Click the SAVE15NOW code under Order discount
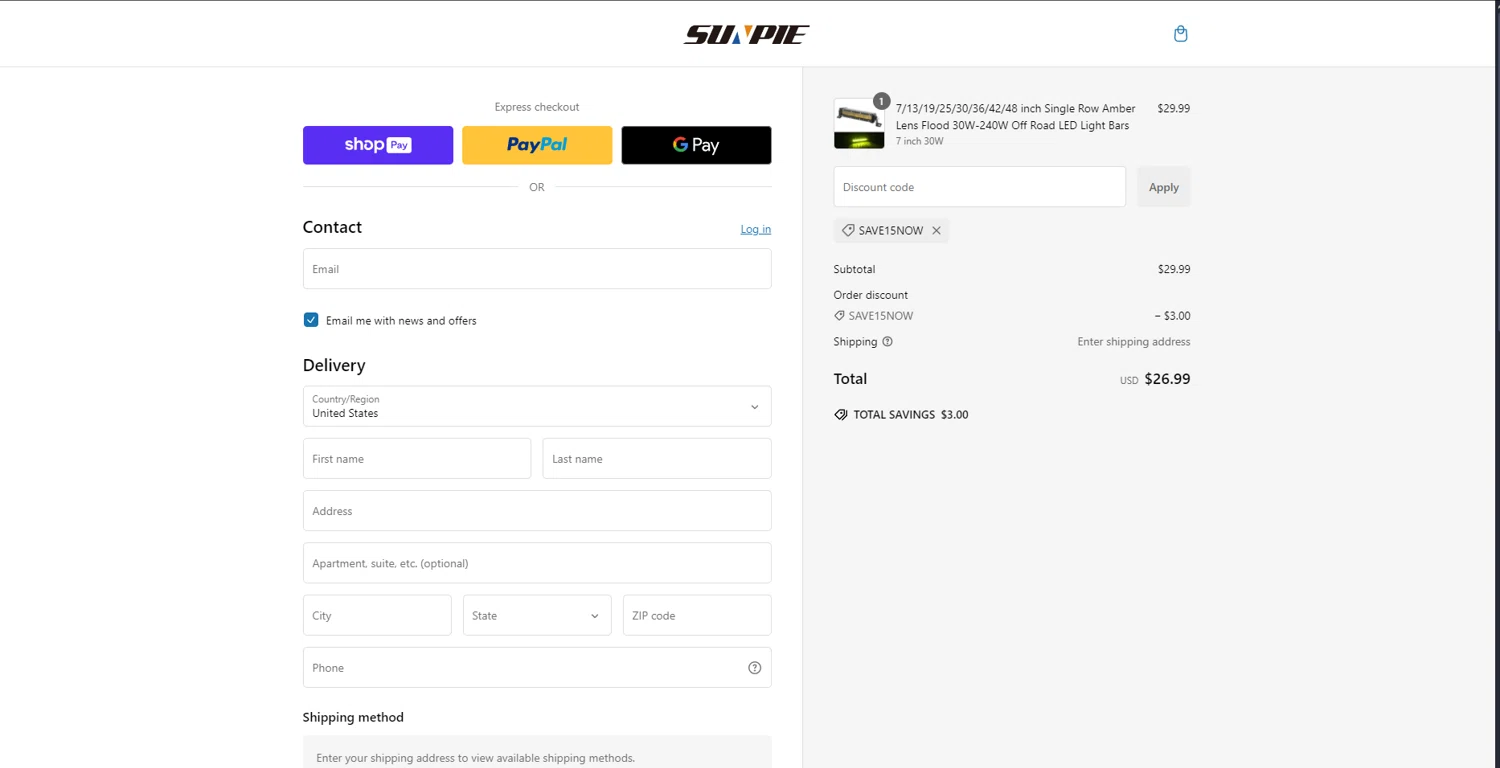 880,316
